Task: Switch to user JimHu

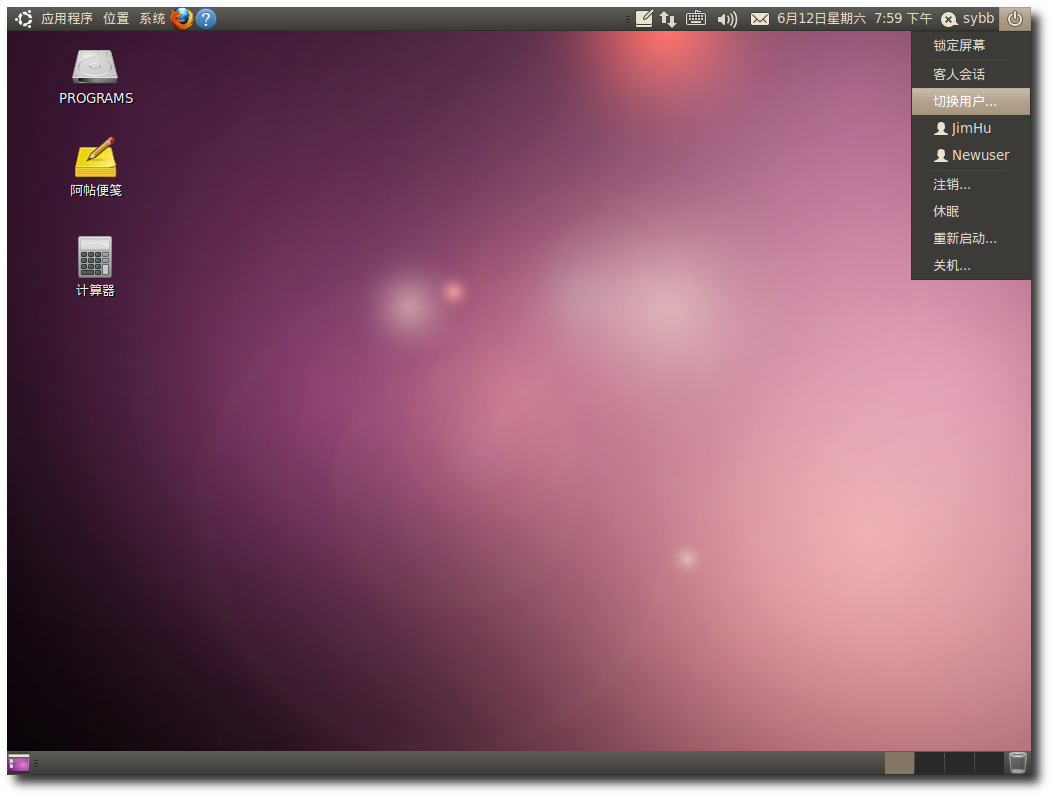Action: pos(971,128)
